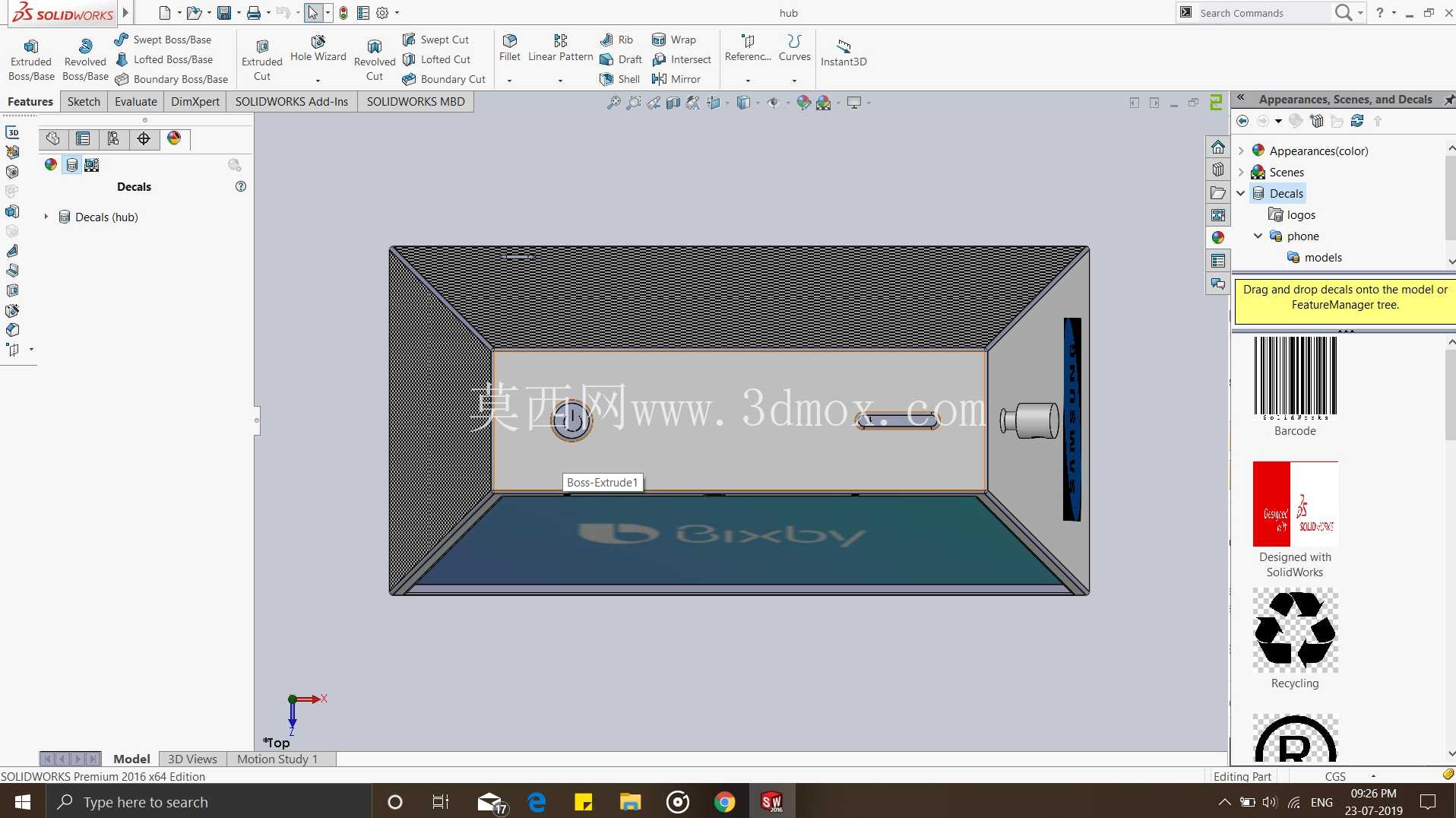Click the Windows Start button

(23, 802)
